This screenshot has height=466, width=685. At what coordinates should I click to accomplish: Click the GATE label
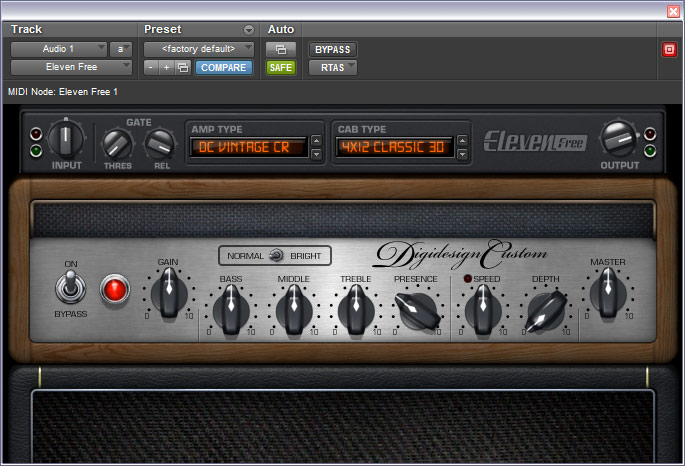coord(139,122)
